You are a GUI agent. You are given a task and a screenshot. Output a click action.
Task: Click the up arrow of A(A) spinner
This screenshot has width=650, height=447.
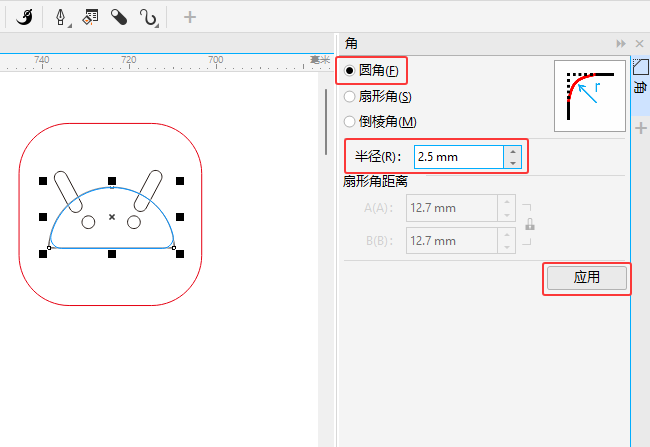pos(507,202)
